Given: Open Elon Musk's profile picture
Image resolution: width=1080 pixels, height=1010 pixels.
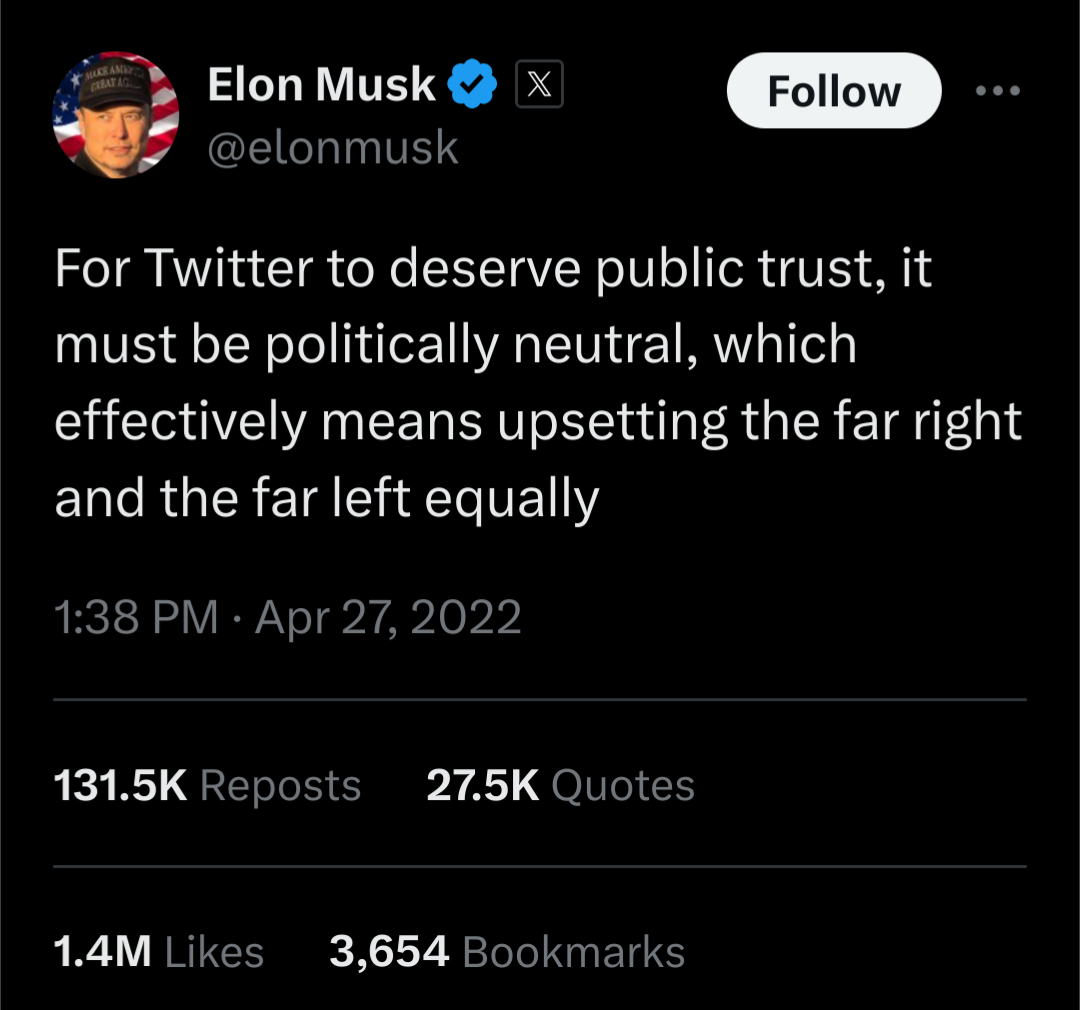Looking at the screenshot, I should click(115, 115).
